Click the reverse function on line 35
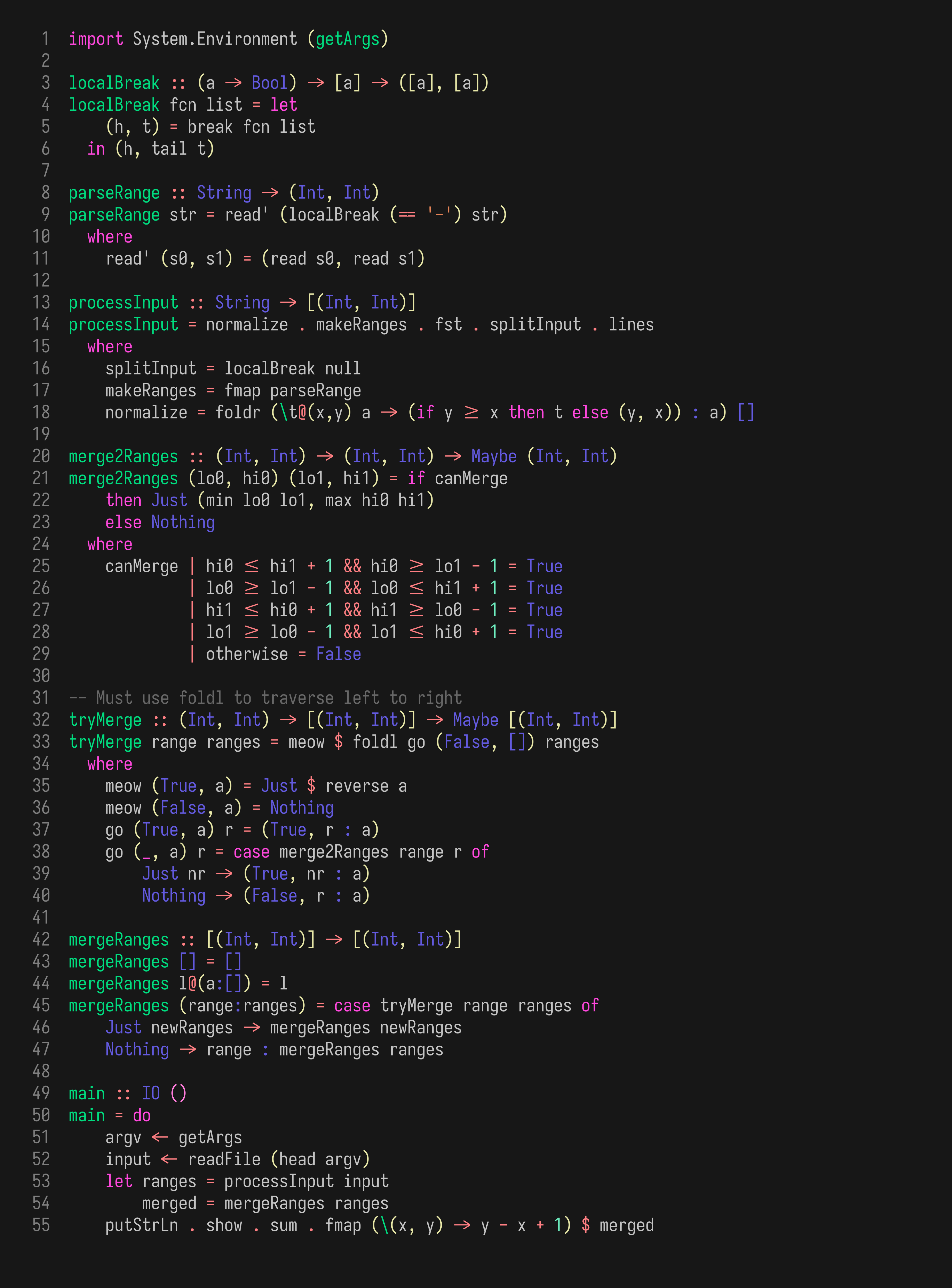This screenshot has width=952, height=1288. pyautogui.click(x=357, y=786)
